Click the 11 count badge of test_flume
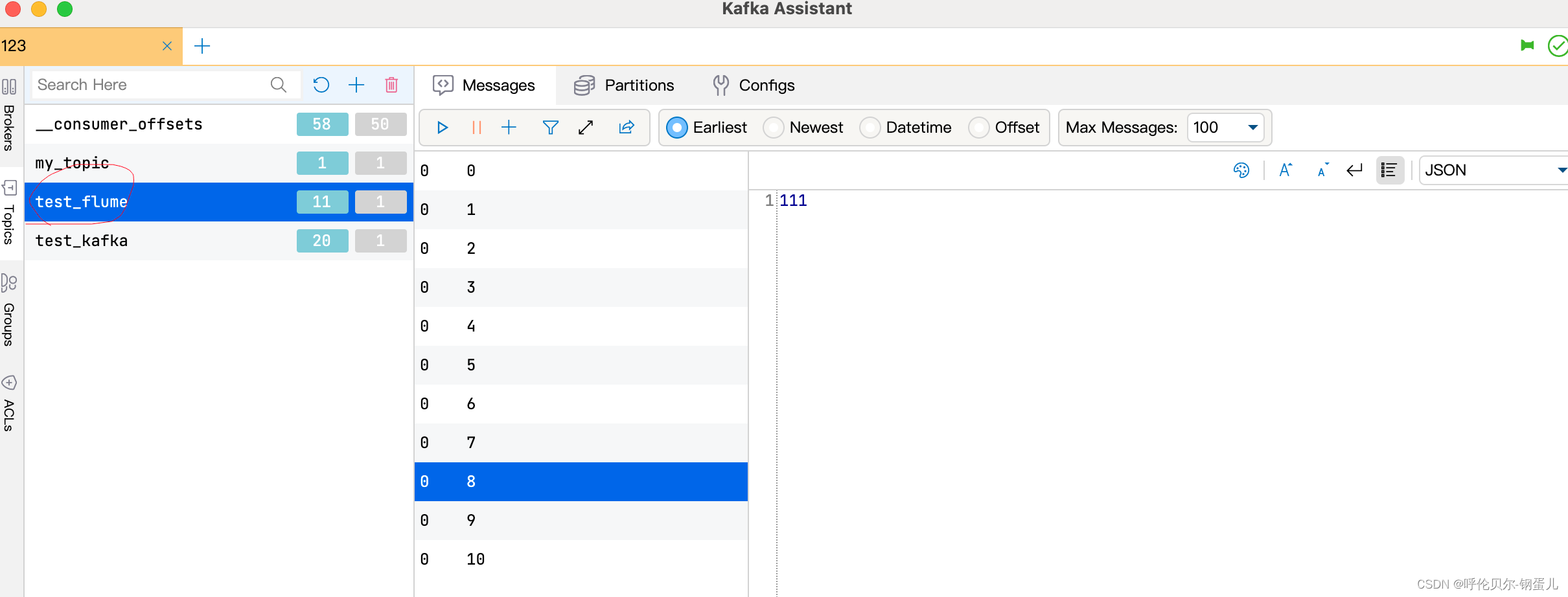 (322, 202)
